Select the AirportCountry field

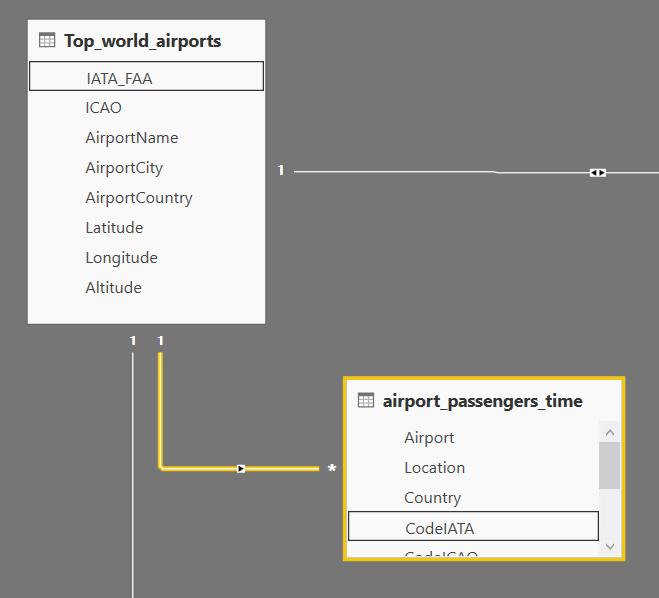coord(139,197)
